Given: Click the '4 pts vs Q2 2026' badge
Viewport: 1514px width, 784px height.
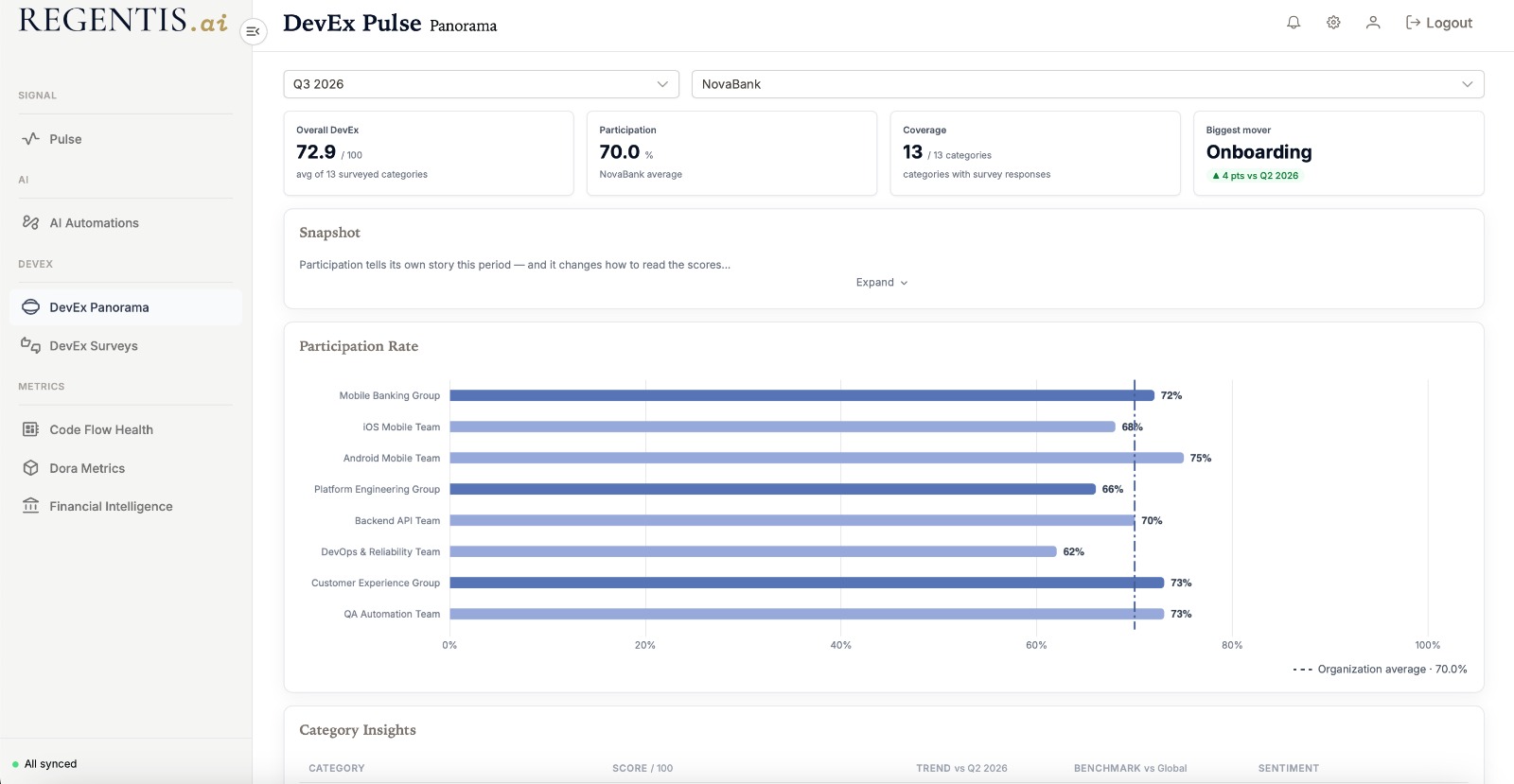Looking at the screenshot, I should pyautogui.click(x=1255, y=176).
